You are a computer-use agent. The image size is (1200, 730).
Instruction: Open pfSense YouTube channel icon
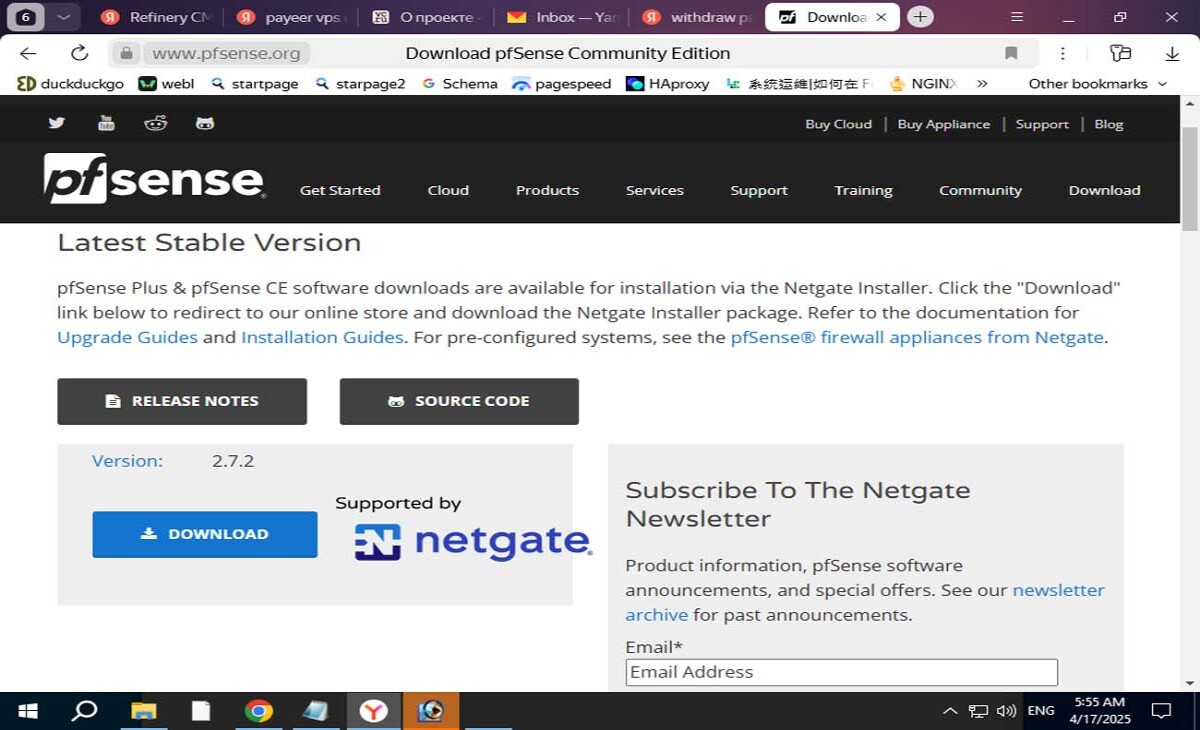tap(106, 123)
